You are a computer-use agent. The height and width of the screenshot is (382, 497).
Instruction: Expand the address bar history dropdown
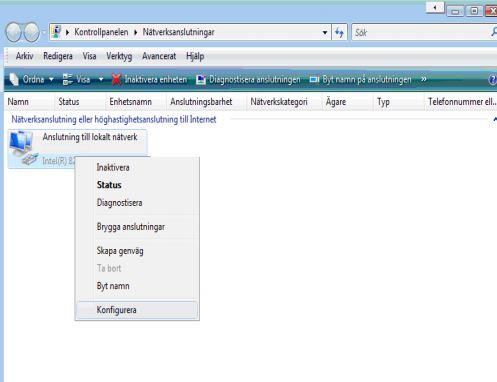[x=325, y=33]
